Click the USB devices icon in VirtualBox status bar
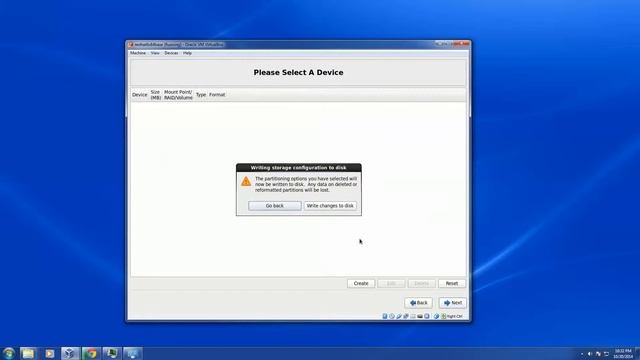 tap(399, 316)
